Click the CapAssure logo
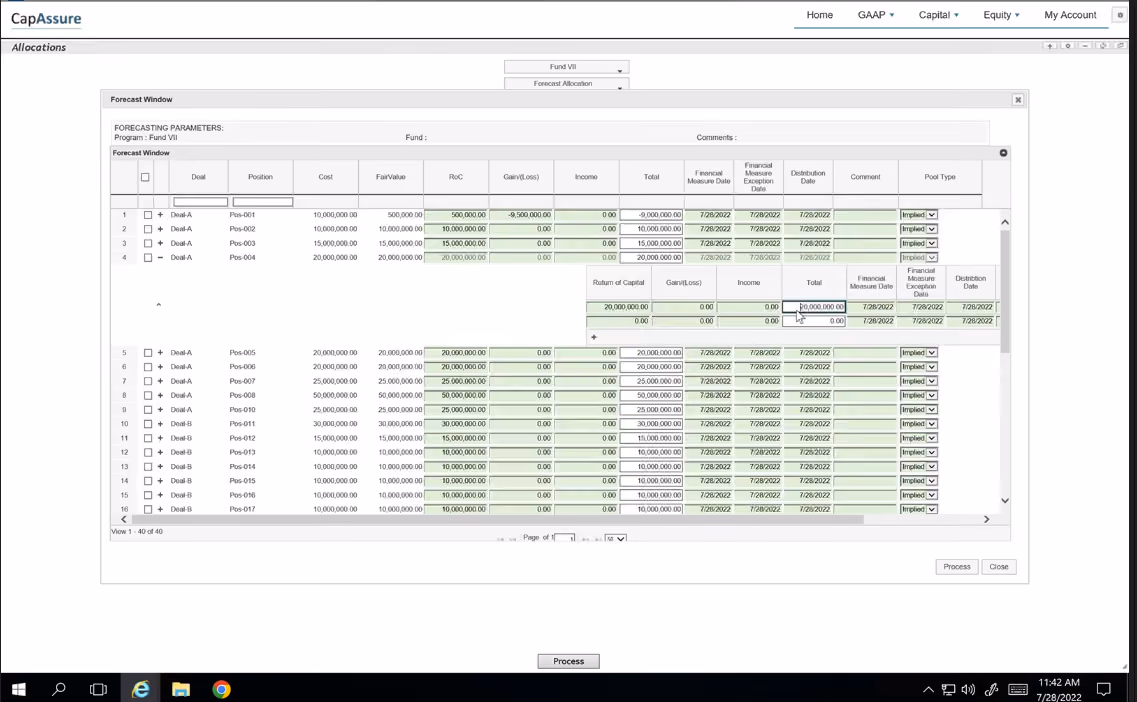 point(46,19)
